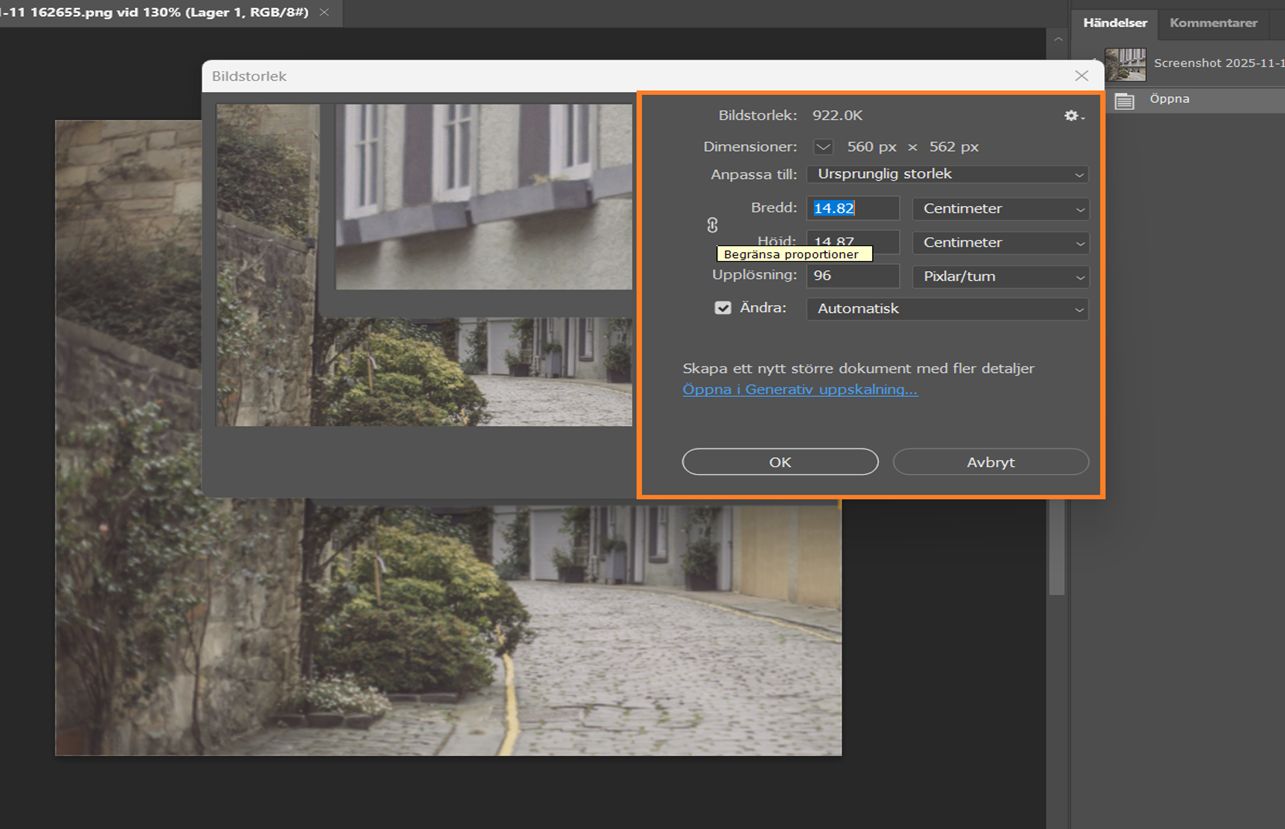The width and height of the screenshot is (1285, 829).
Task: Click the Höjd value field
Action: coord(853,242)
